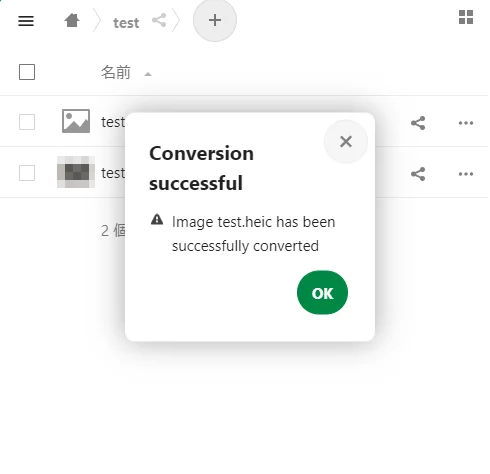The width and height of the screenshot is (490, 474).
Task: Open the hamburger navigation menu
Action: pyautogui.click(x=26, y=21)
